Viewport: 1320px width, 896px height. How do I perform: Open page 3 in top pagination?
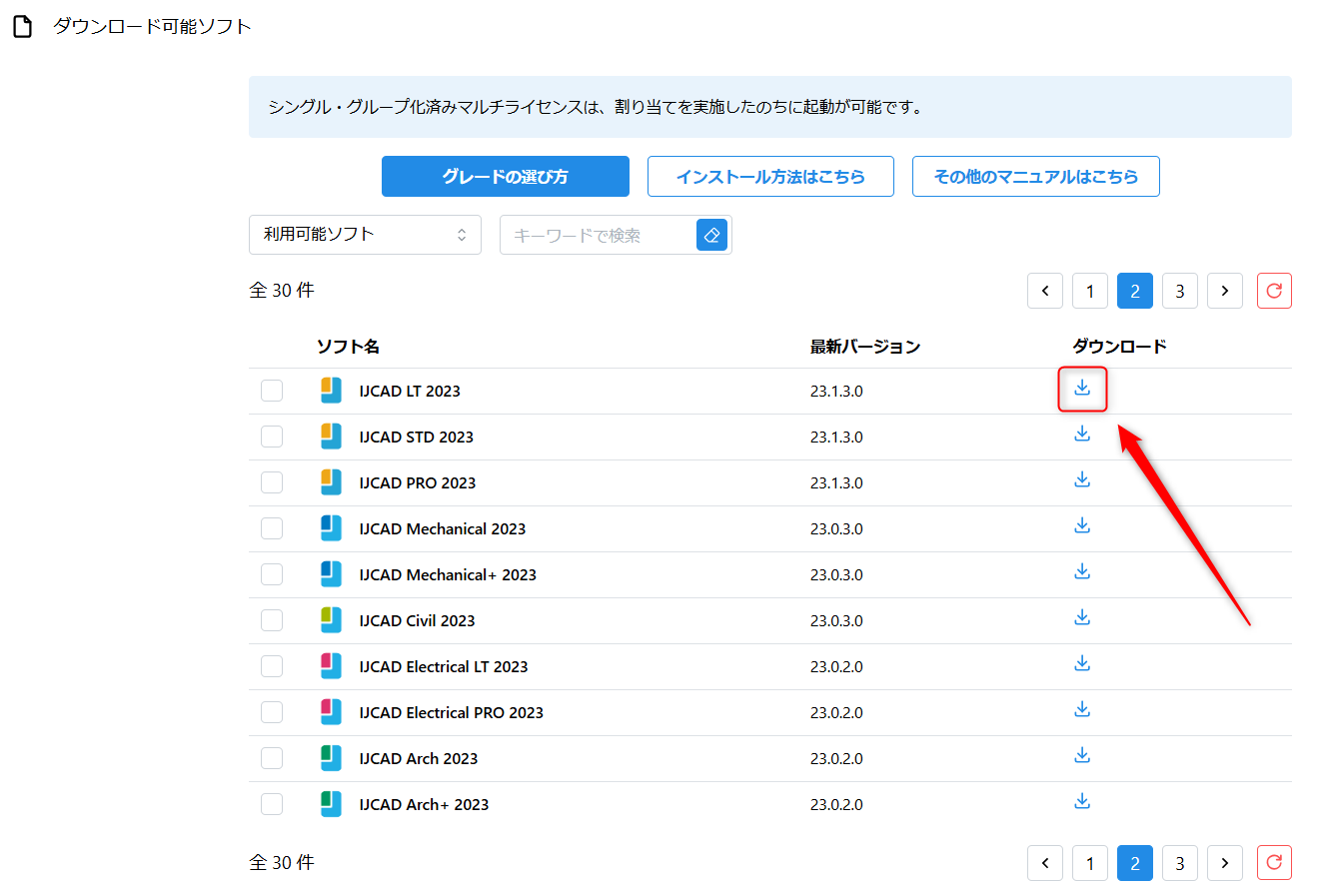pos(1180,291)
